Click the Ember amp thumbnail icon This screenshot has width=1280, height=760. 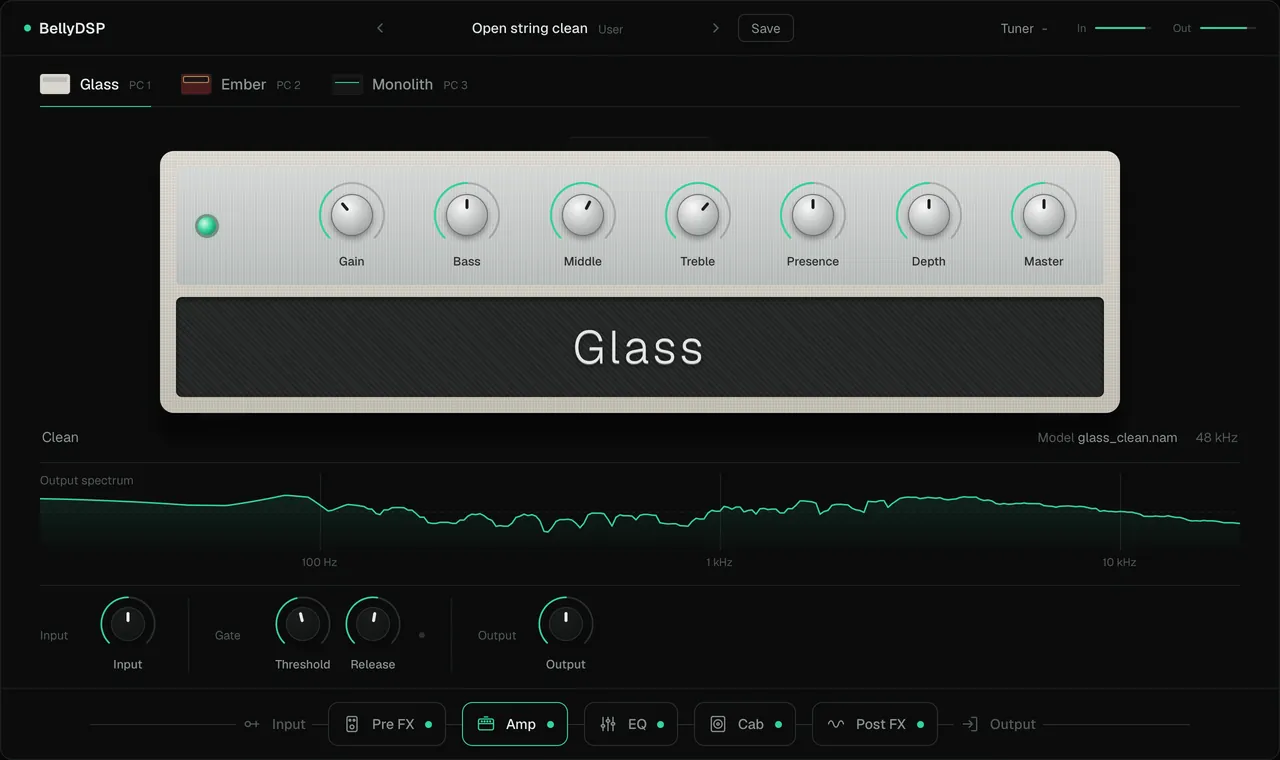pyautogui.click(x=196, y=84)
